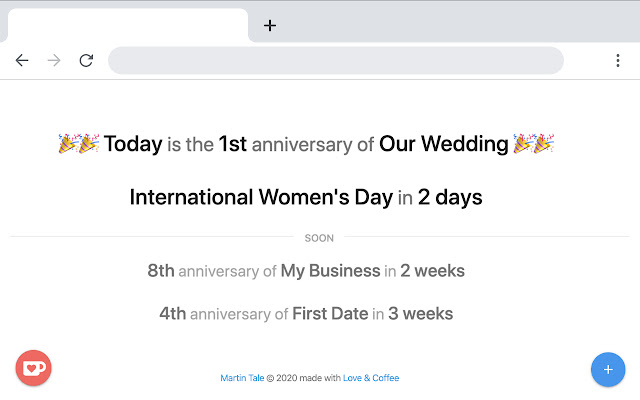Click the coffee cup donate button
Viewport: 640px width, 400px height.
(x=34, y=368)
